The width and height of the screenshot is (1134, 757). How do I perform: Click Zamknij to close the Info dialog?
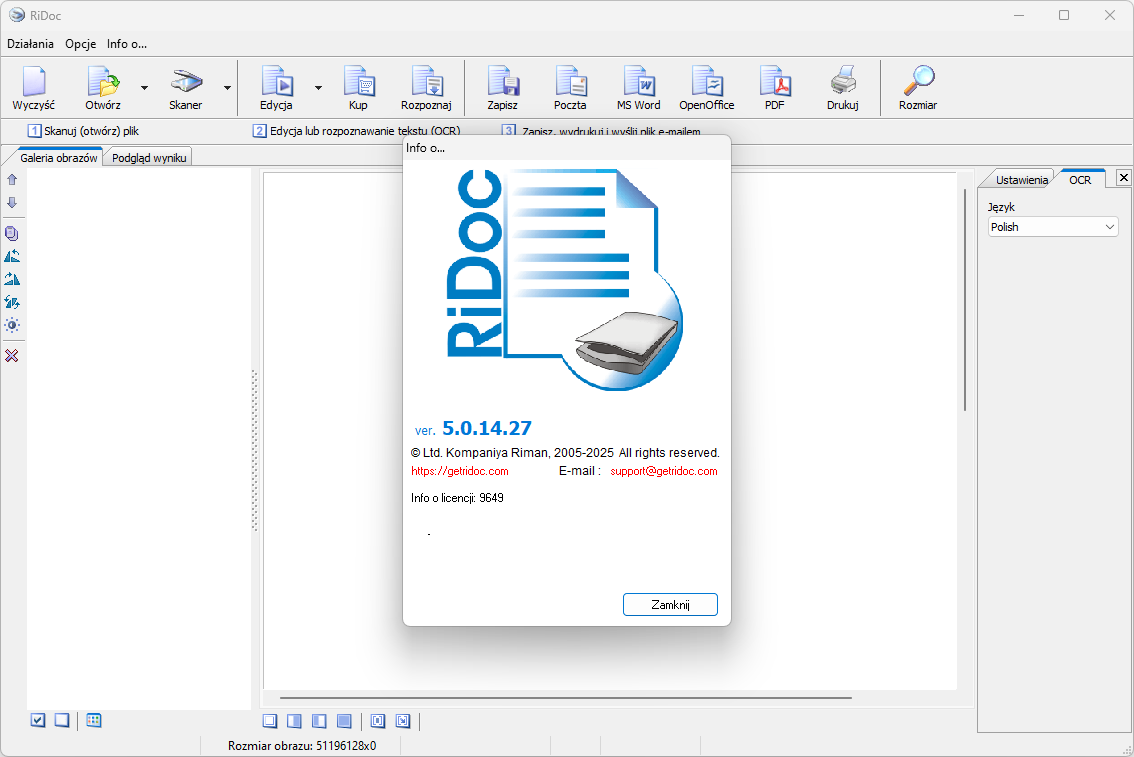tap(670, 604)
